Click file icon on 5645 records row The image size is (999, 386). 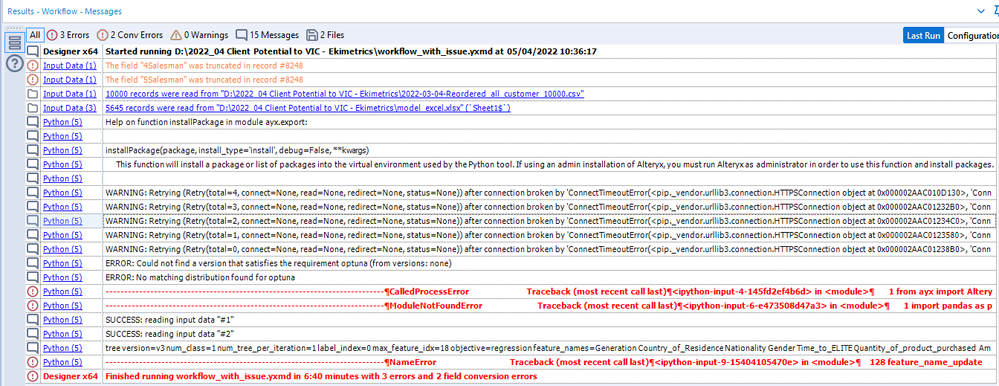(32, 108)
